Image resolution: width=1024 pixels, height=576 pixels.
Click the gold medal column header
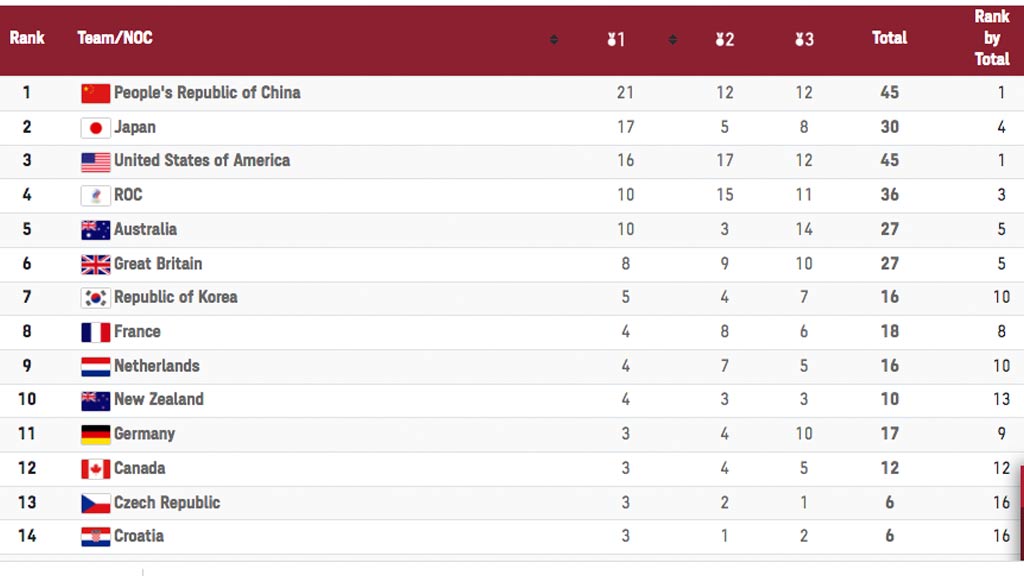[616, 39]
